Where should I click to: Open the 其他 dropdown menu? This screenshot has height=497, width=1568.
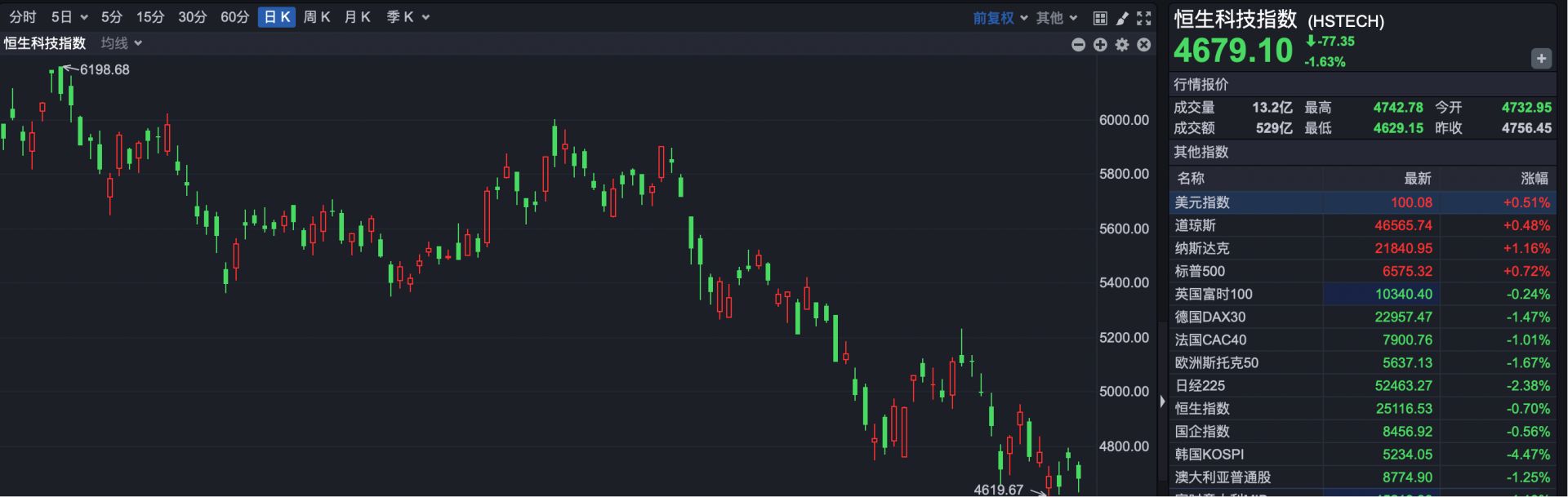[1057, 18]
